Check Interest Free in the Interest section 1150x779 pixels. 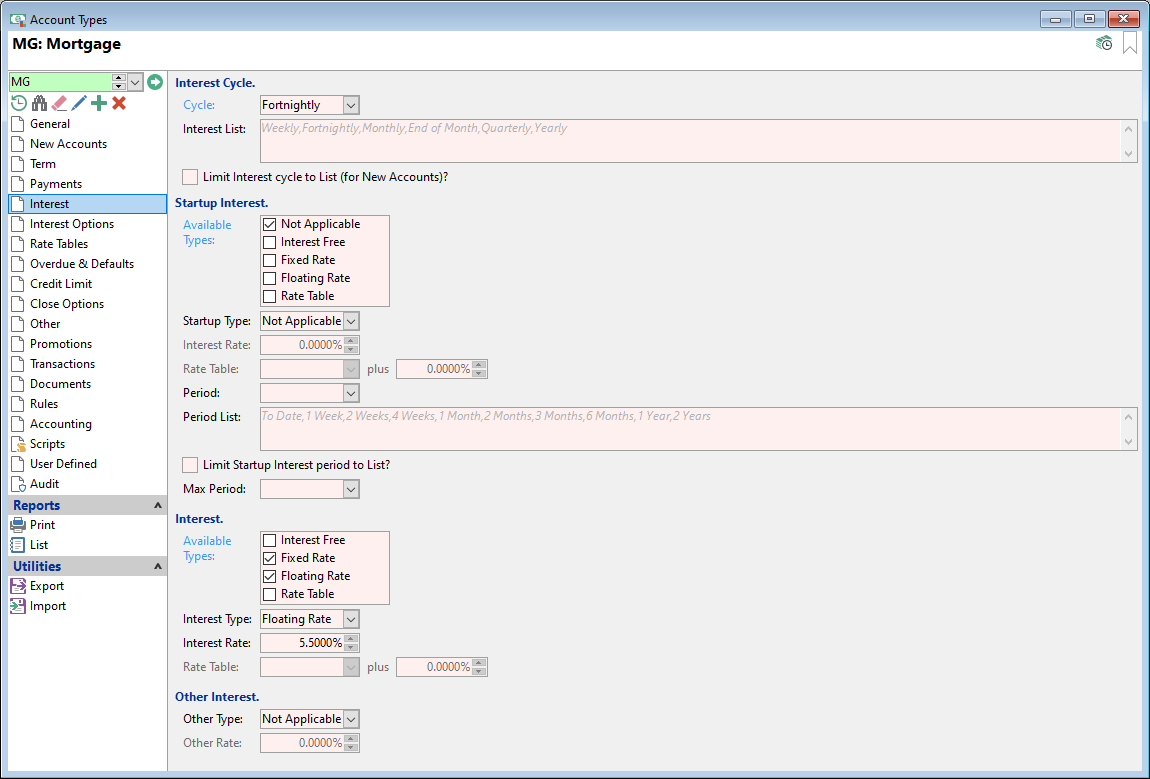click(x=269, y=540)
